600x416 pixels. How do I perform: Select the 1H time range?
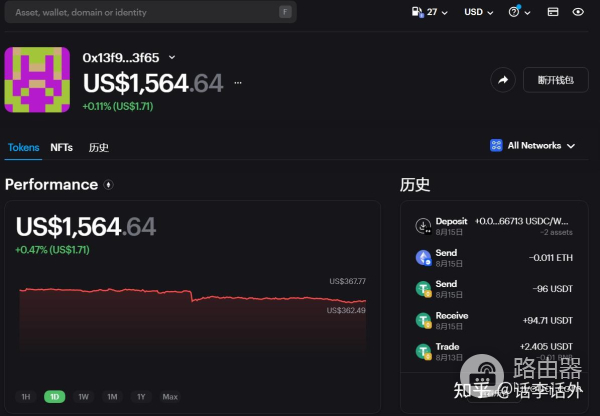point(26,396)
